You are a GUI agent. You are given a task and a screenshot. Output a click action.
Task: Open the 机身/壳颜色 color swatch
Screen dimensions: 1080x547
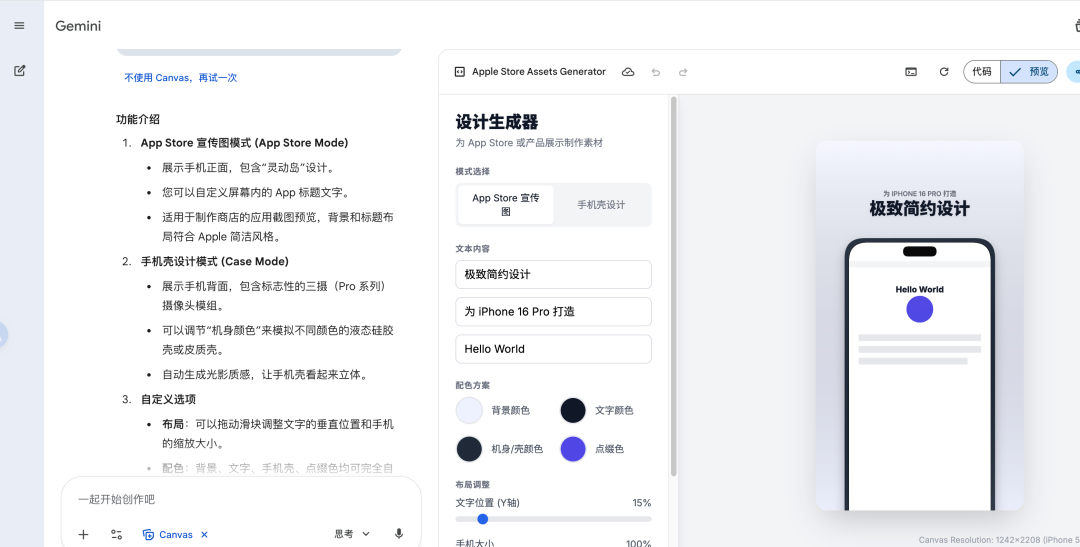[x=469, y=448]
